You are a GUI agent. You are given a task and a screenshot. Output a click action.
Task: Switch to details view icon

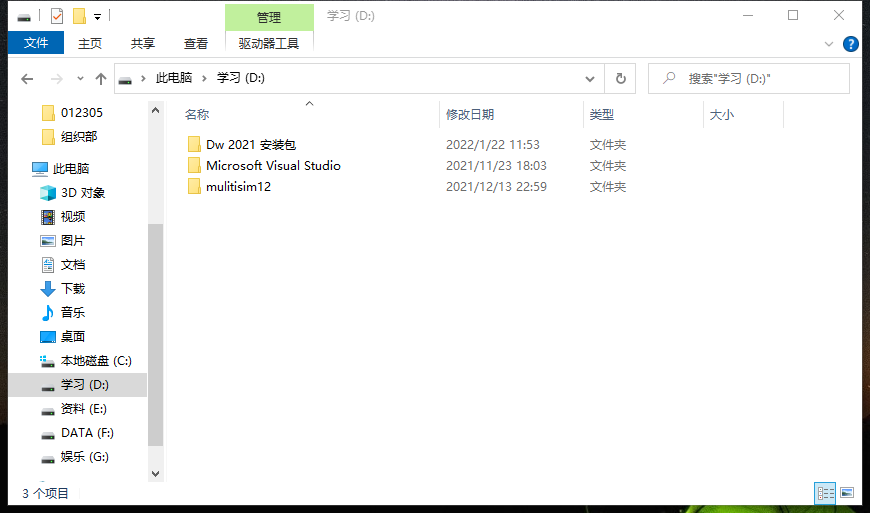tap(825, 493)
